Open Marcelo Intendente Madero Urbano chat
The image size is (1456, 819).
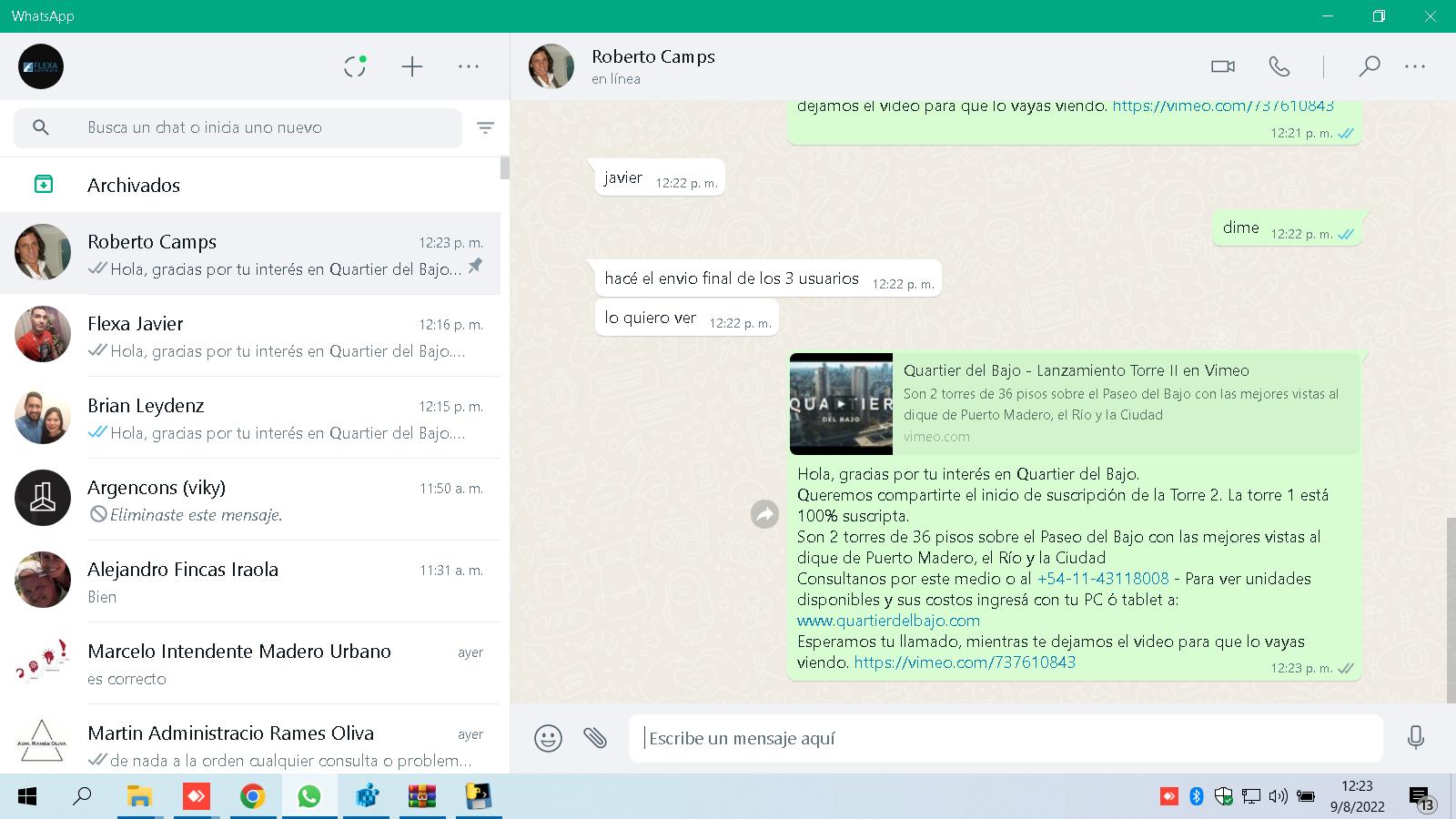pyautogui.click(x=250, y=663)
